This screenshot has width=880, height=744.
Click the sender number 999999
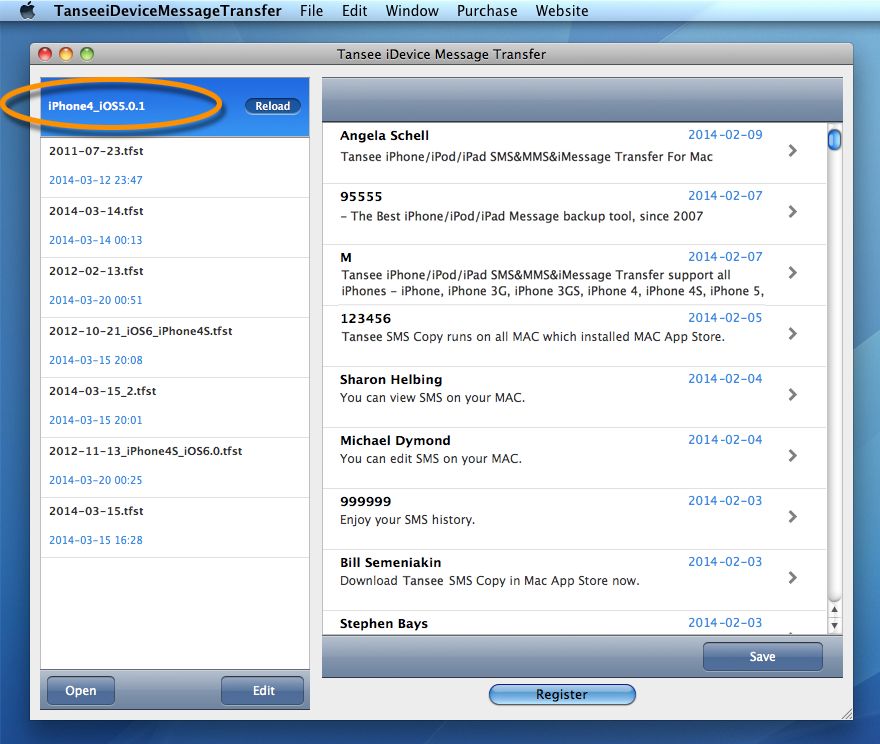pyautogui.click(x=365, y=502)
